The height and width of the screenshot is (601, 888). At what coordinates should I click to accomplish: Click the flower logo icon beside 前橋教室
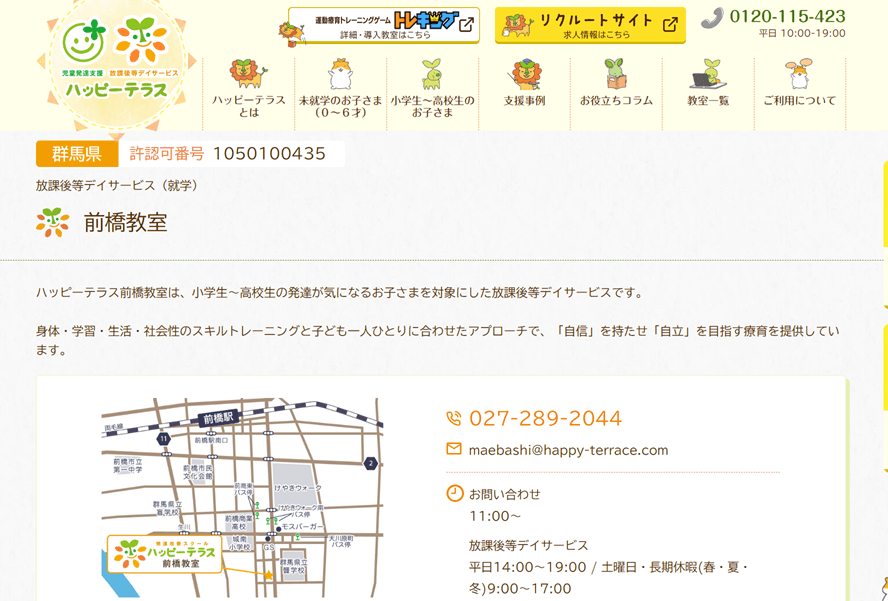pos(53,222)
